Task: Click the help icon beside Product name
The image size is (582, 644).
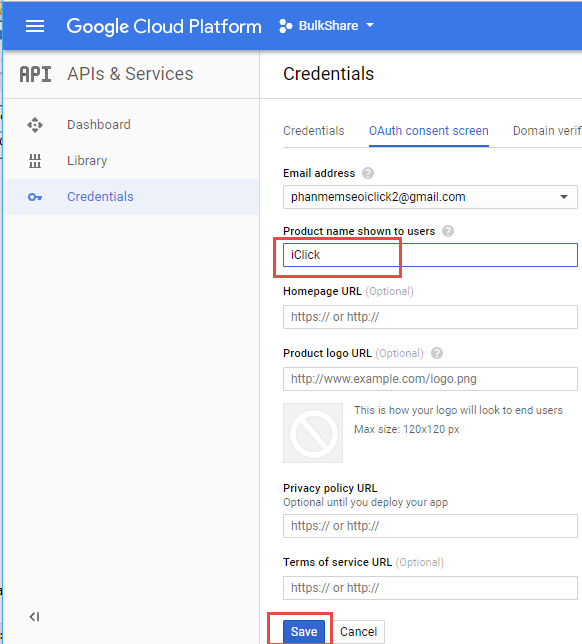Action: 448,231
